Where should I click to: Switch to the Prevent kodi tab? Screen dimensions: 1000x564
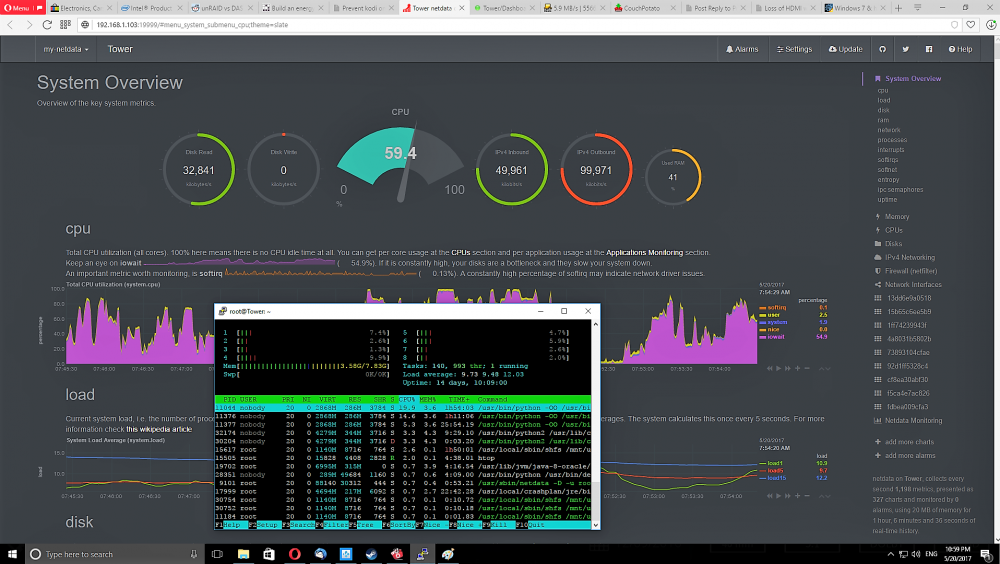pyautogui.click(x=362, y=8)
